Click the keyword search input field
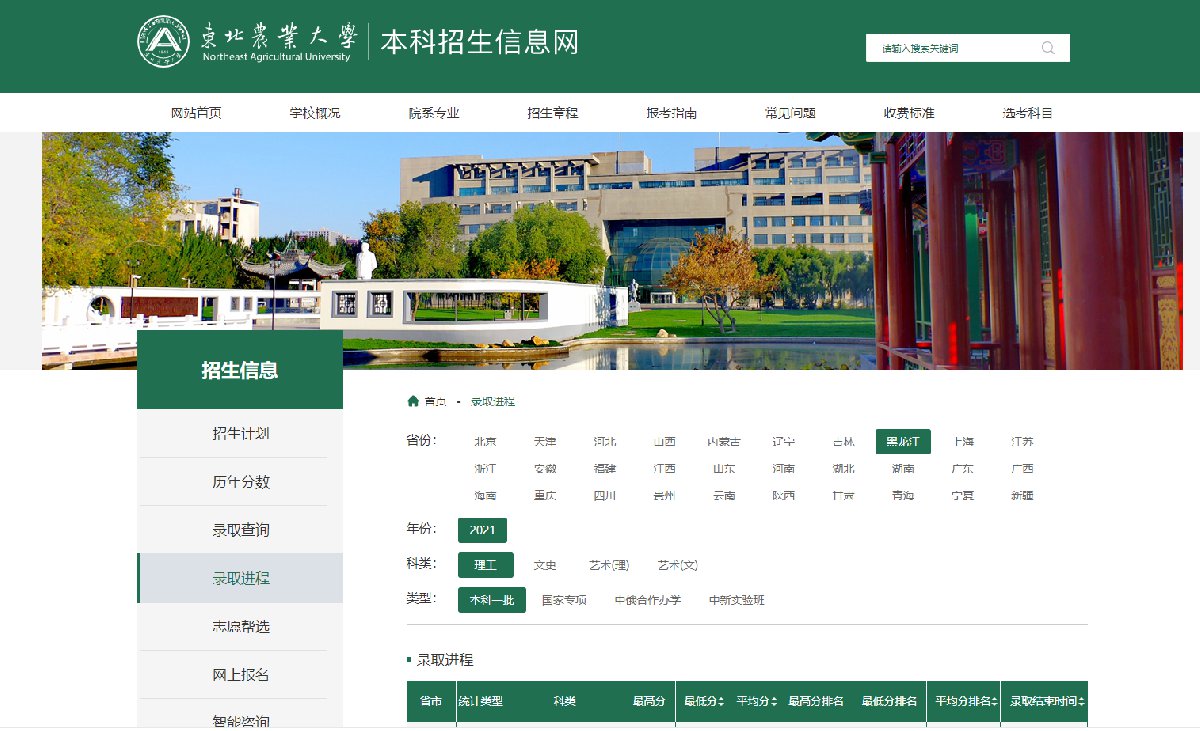 pyautogui.click(x=950, y=48)
